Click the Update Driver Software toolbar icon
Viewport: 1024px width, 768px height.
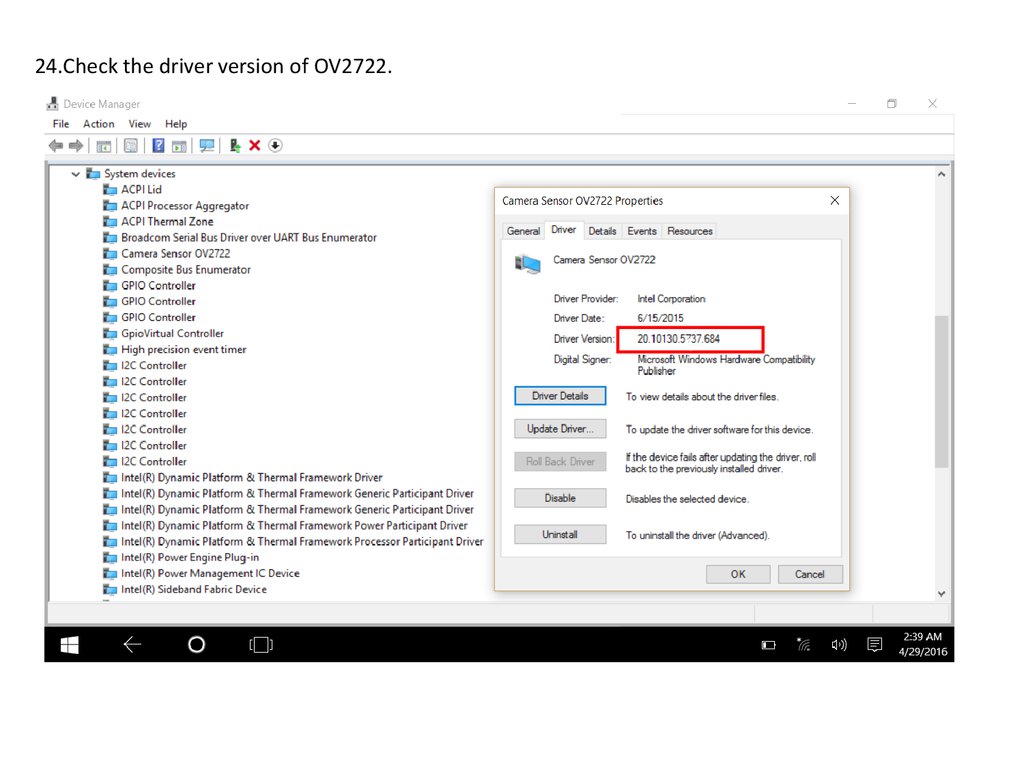(x=234, y=146)
